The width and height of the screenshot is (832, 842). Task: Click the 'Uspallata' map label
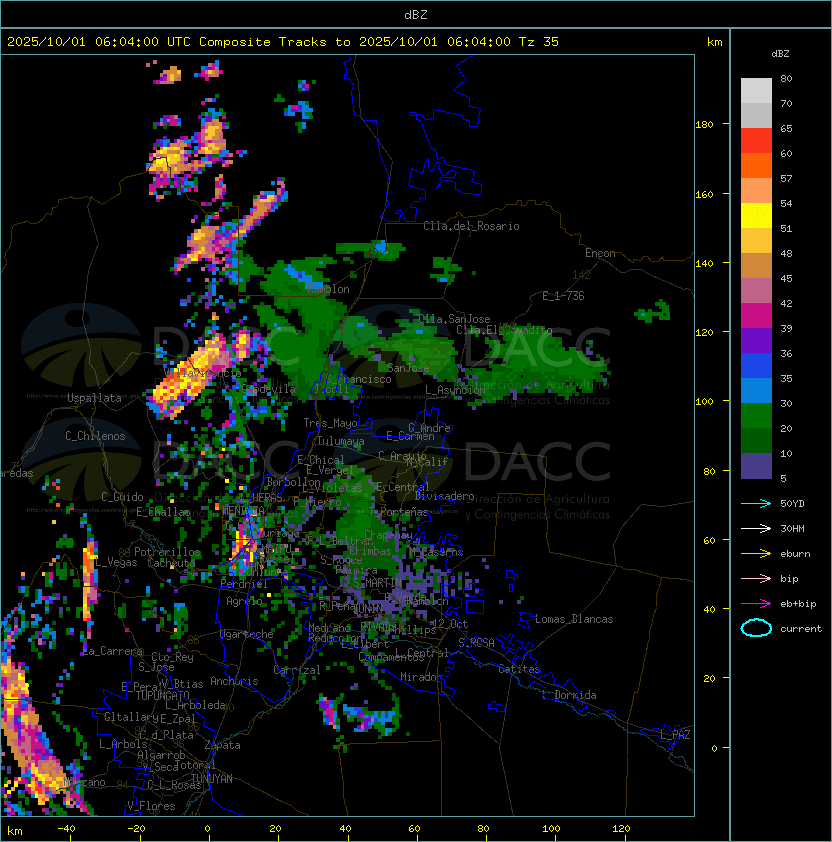point(94,398)
